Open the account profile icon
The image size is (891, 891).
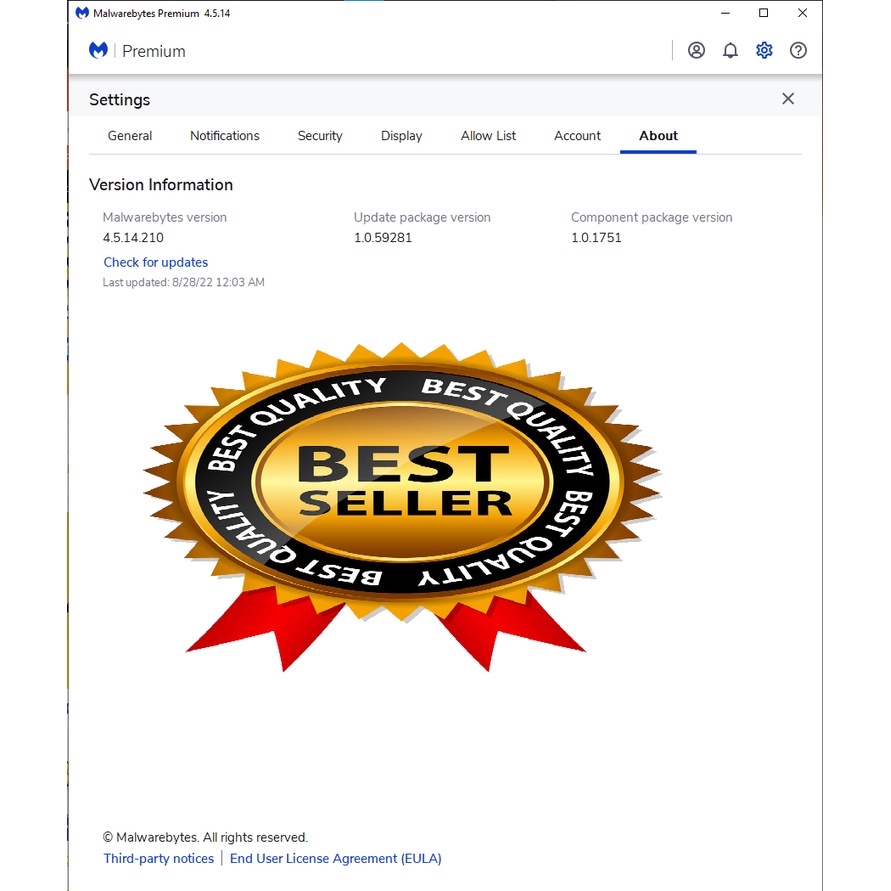click(x=697, y=51)
